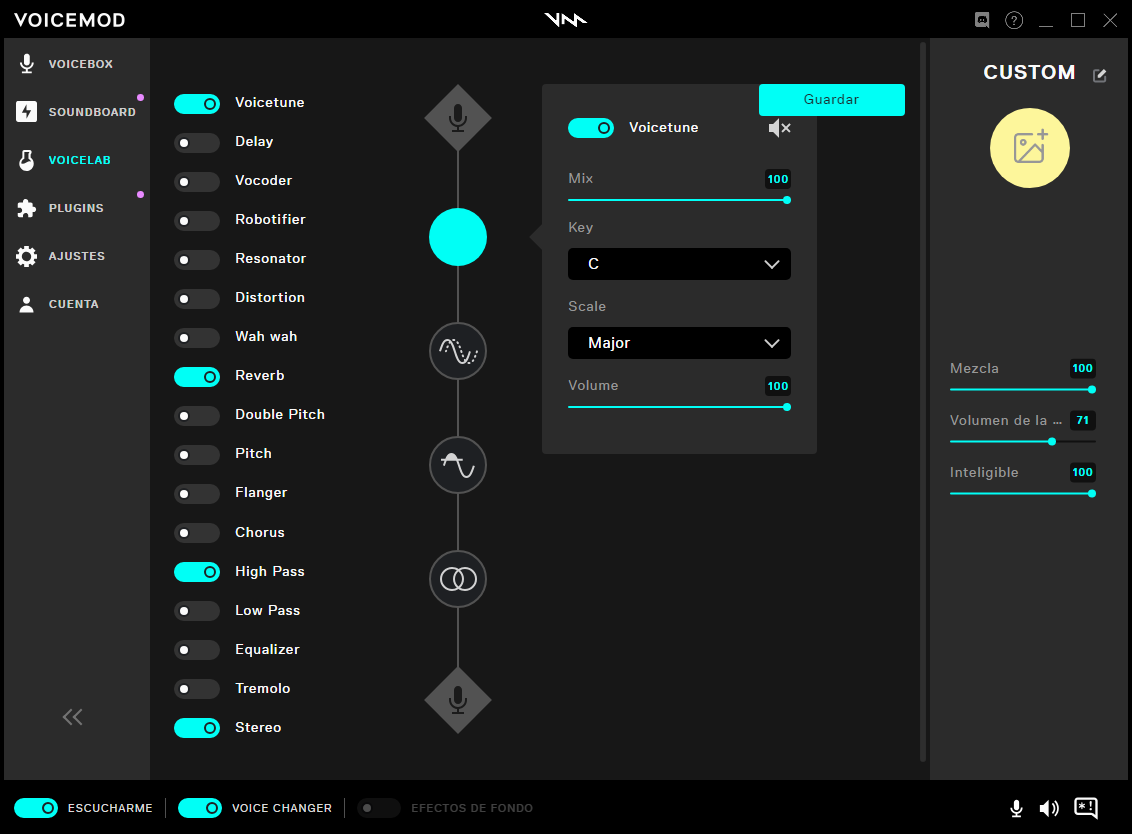The width and height of the screenshot is (1132, 834).
Task: Mute the Voicetune effect speaker icon
Action: (779, 129)
